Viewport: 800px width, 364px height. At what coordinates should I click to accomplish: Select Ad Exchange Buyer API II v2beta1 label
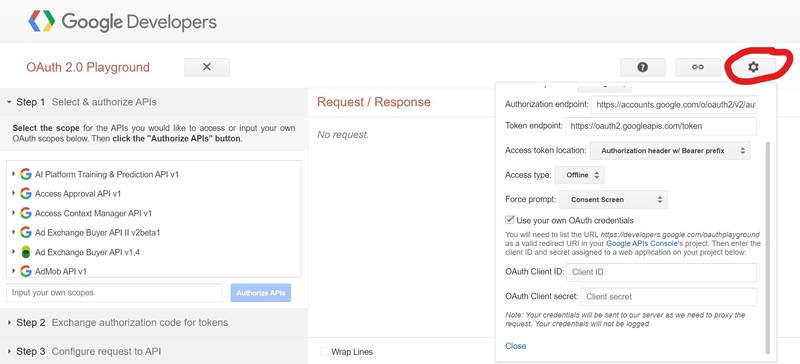click(x=97, y=233)
